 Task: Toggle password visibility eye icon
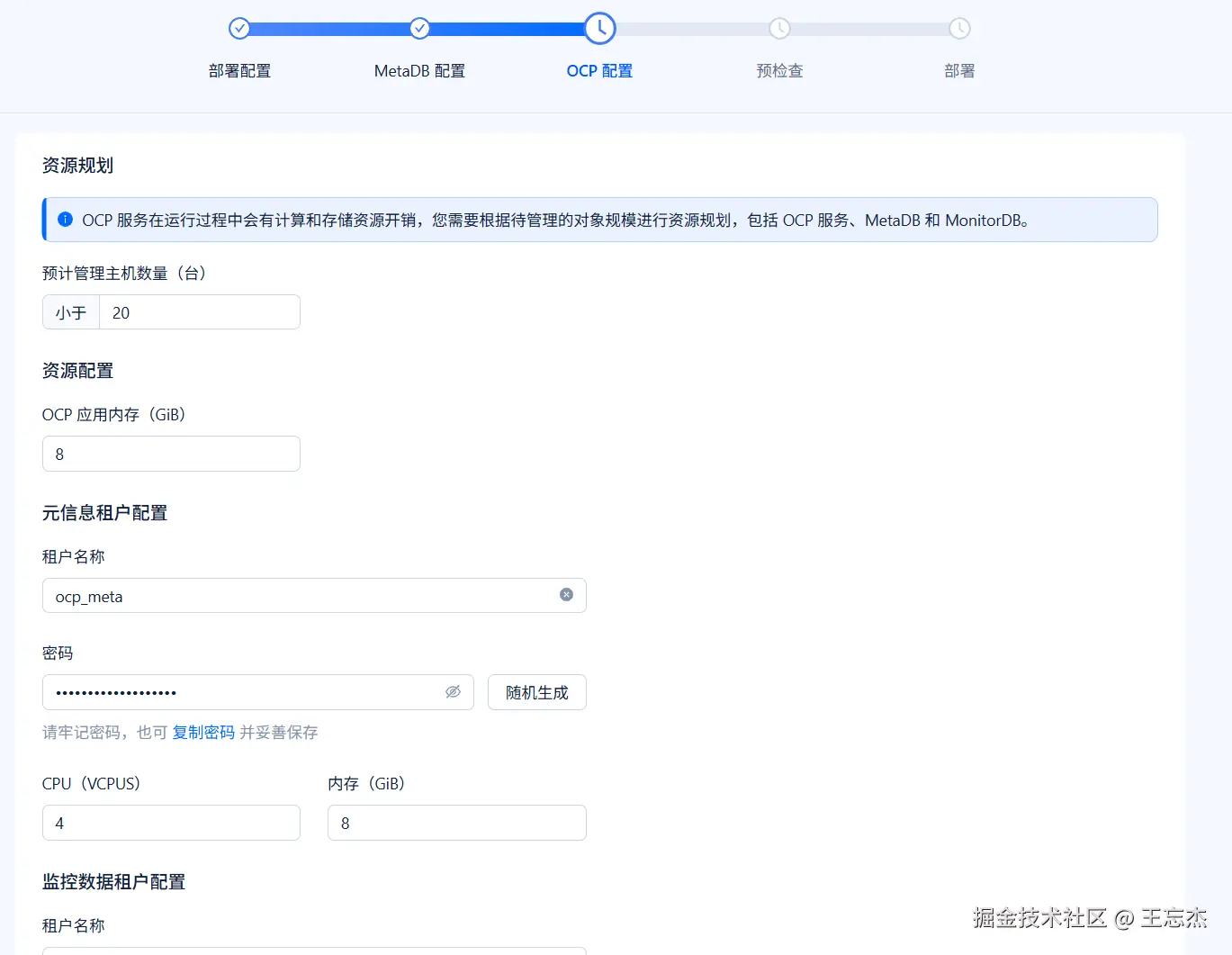pyautogui.click(x=453, y=692)
